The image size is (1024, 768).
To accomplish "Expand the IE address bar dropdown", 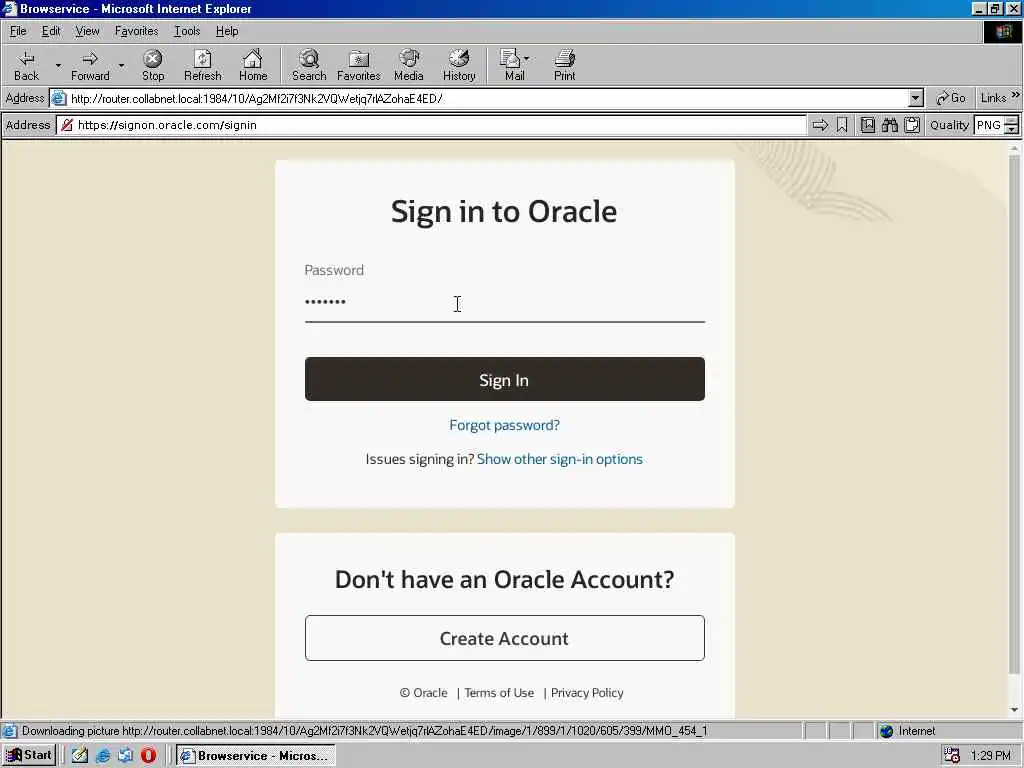I will tap(916, 99).
